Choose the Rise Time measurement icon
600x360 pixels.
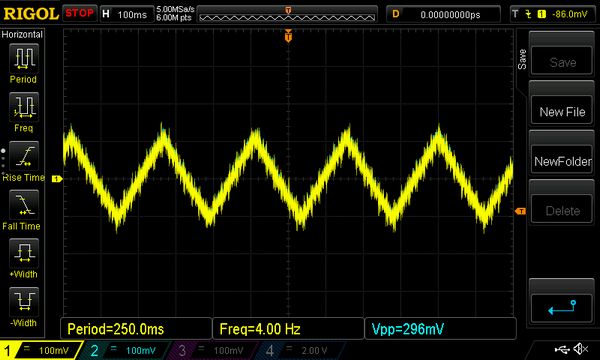click(24, 156)
